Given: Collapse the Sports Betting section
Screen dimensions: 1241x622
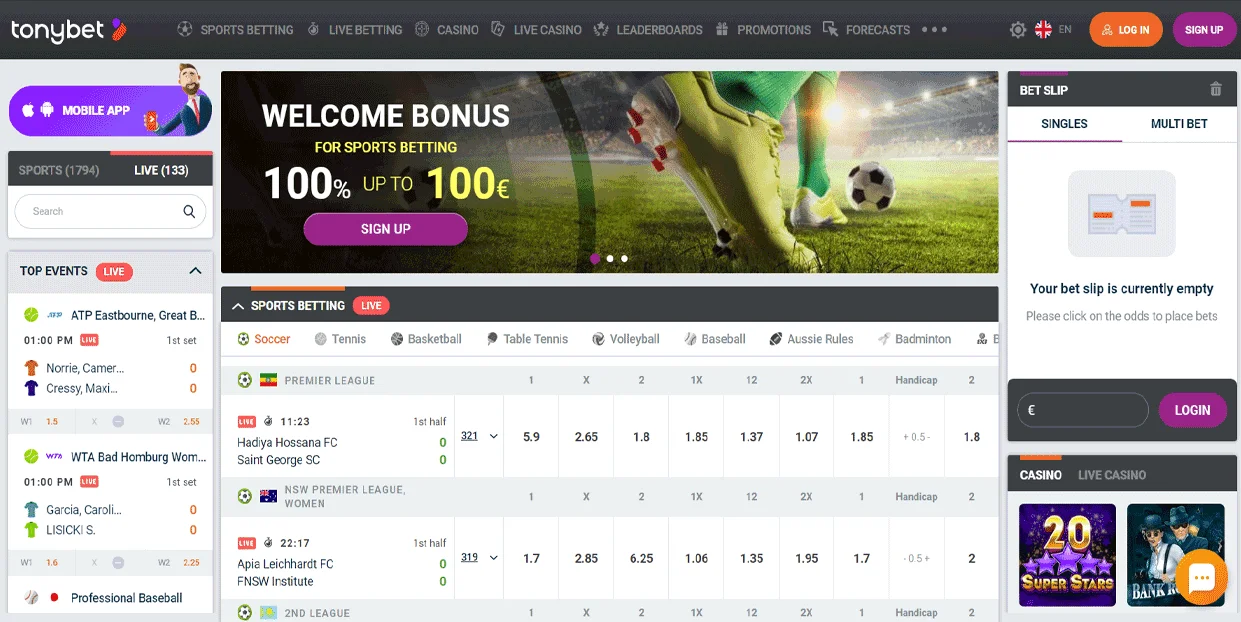Looking at the screenshot, I should (x=238, y=306).
